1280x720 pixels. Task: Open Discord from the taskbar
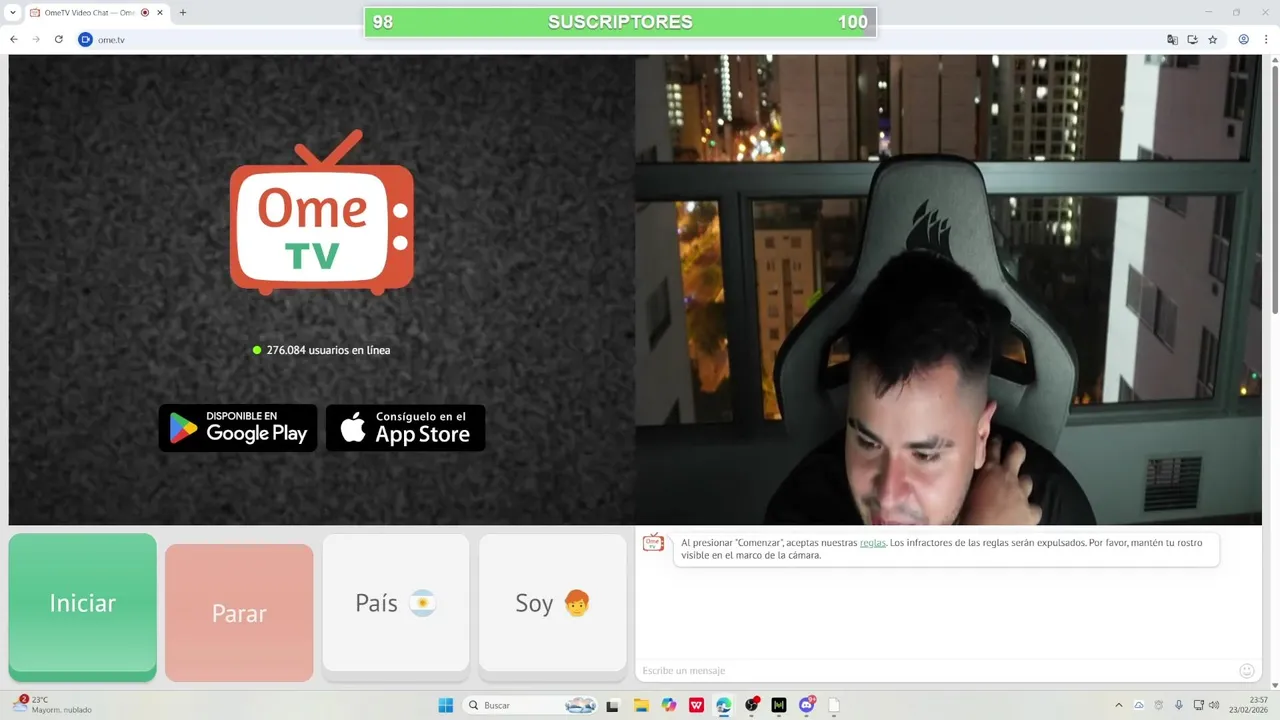point(807,705)
